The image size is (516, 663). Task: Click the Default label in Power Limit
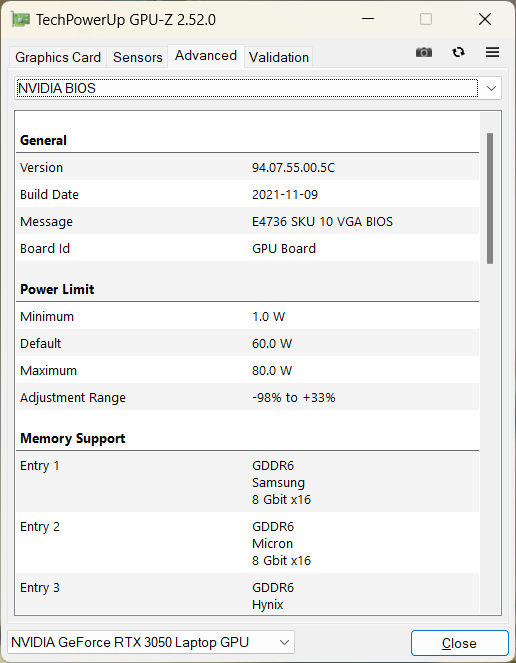tap(41, 344)
